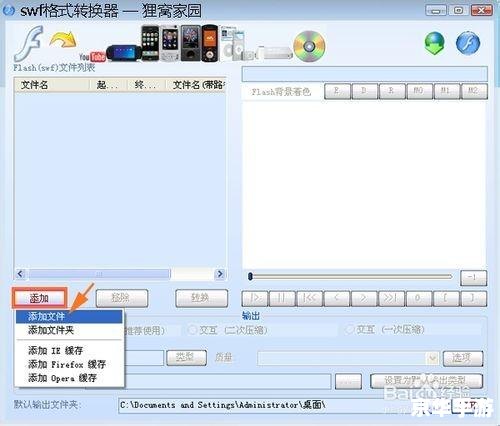Click the green globe download icon
Screen dimensions: 500x426
coord(435,43)
